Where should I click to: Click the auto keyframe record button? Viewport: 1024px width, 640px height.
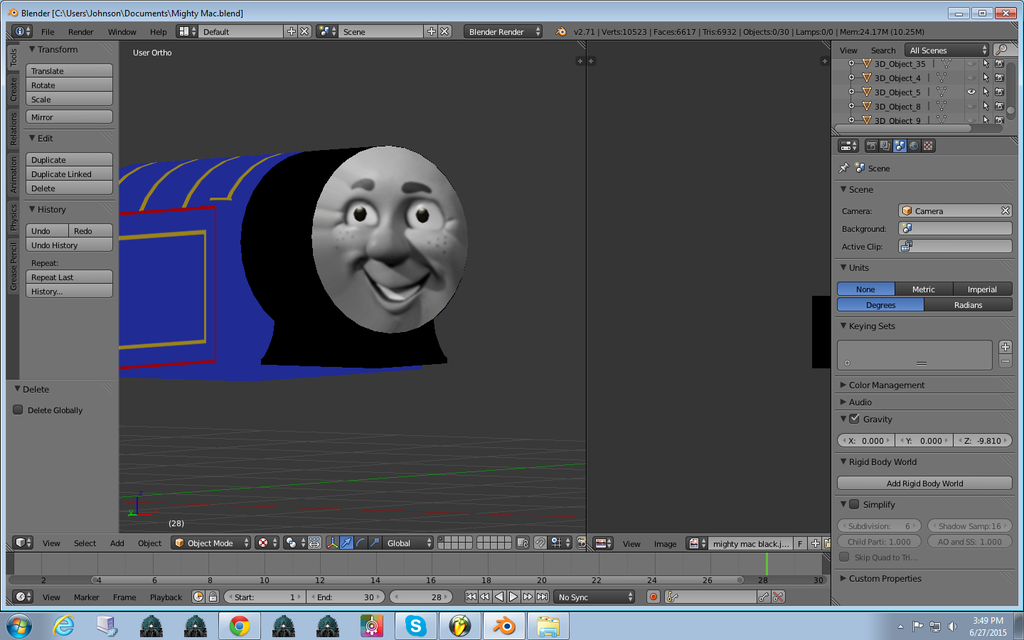(x=652, y=596)
